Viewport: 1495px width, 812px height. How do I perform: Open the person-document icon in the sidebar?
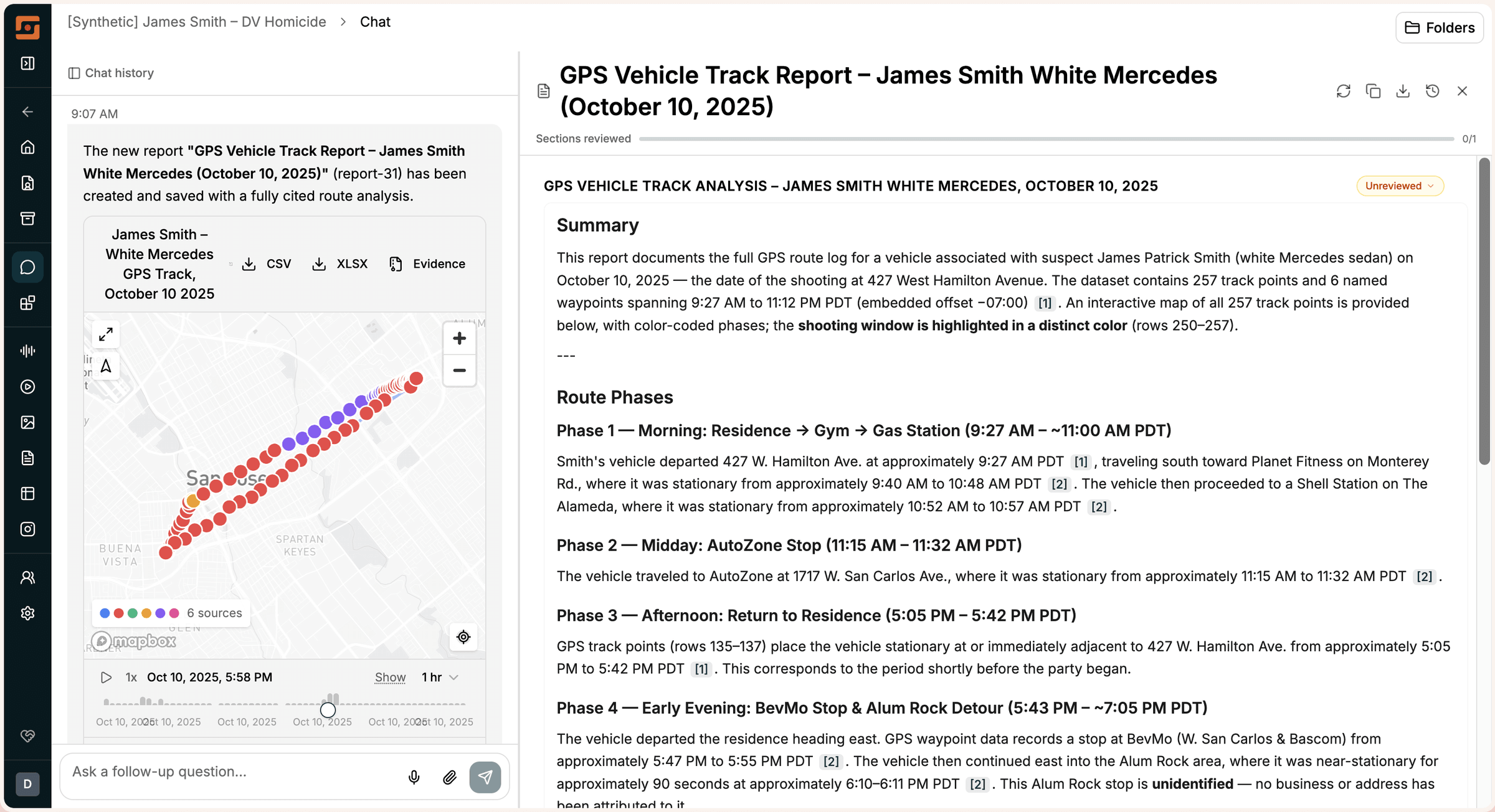pos(27,183)
